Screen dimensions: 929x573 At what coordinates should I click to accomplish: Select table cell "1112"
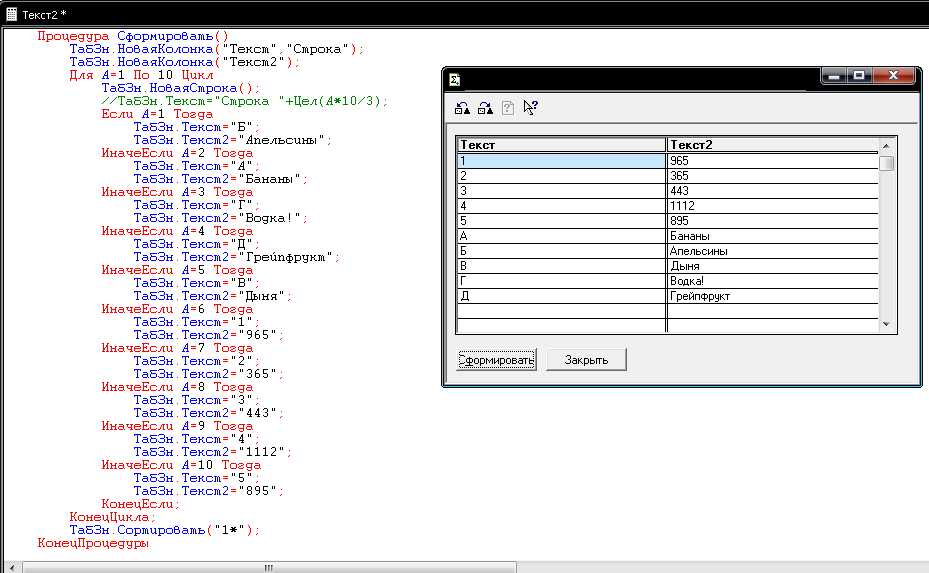(x=773, y=206)
